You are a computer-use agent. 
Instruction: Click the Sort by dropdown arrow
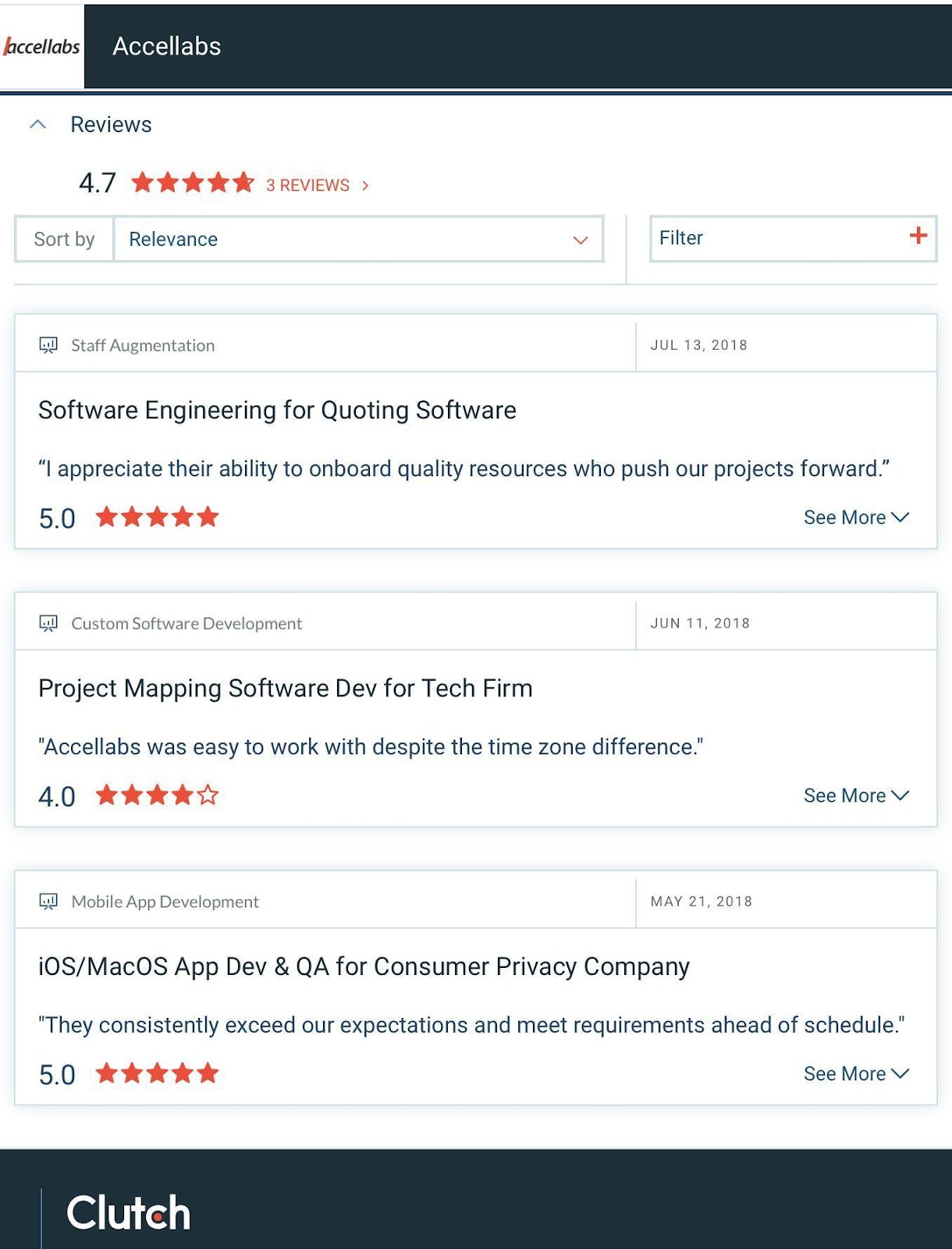(580, 240)
